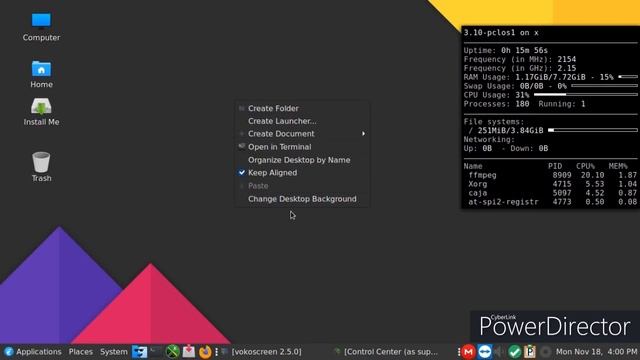Click the ffmpeg process row
The image size is (640, 360).
tap(552, 175)
